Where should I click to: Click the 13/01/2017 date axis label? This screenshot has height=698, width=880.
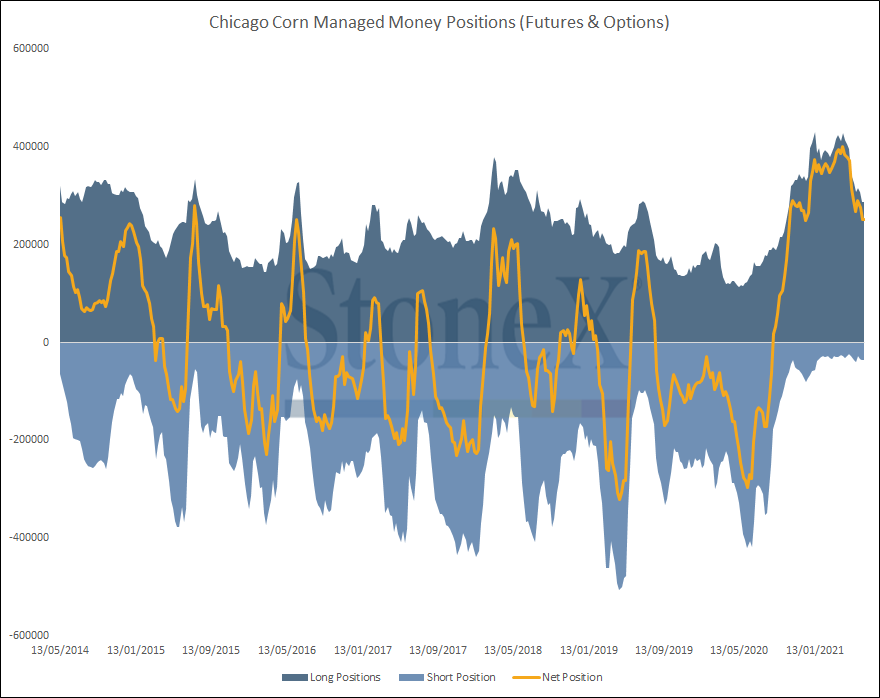[x=363, y=650]
